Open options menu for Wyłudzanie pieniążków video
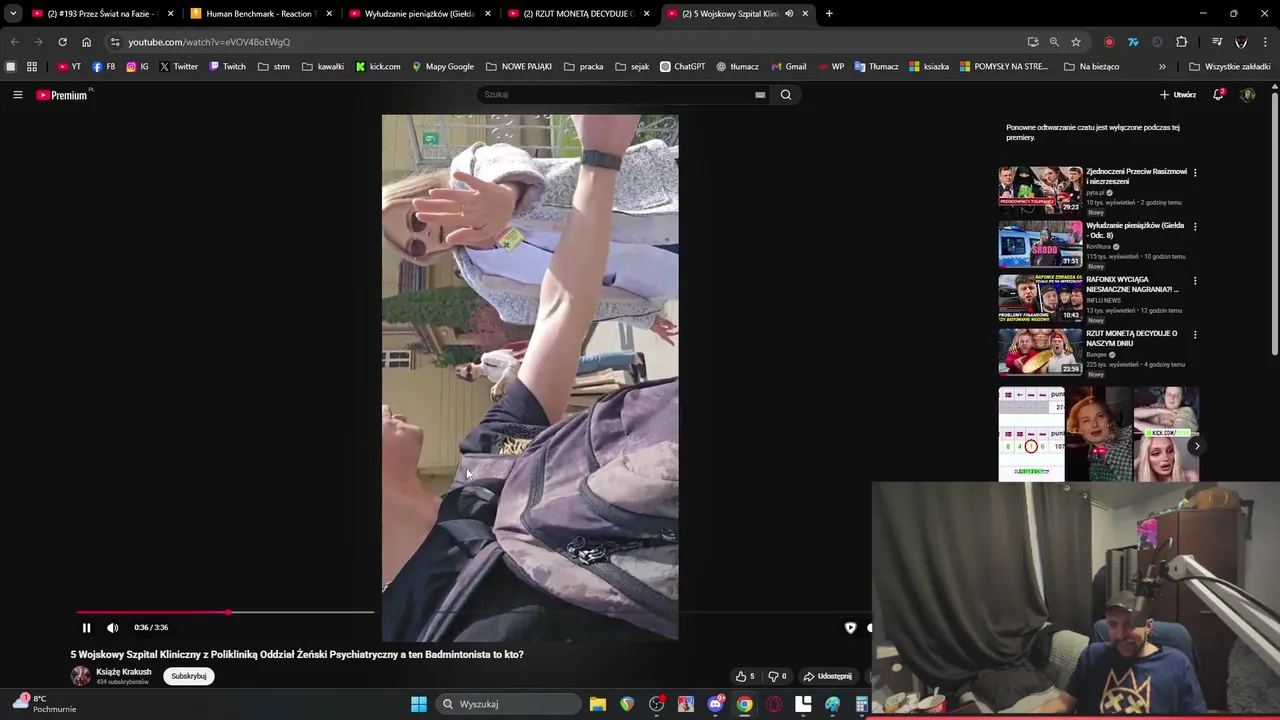This screenshot has height=720, width=1280. click(1195, 226)
